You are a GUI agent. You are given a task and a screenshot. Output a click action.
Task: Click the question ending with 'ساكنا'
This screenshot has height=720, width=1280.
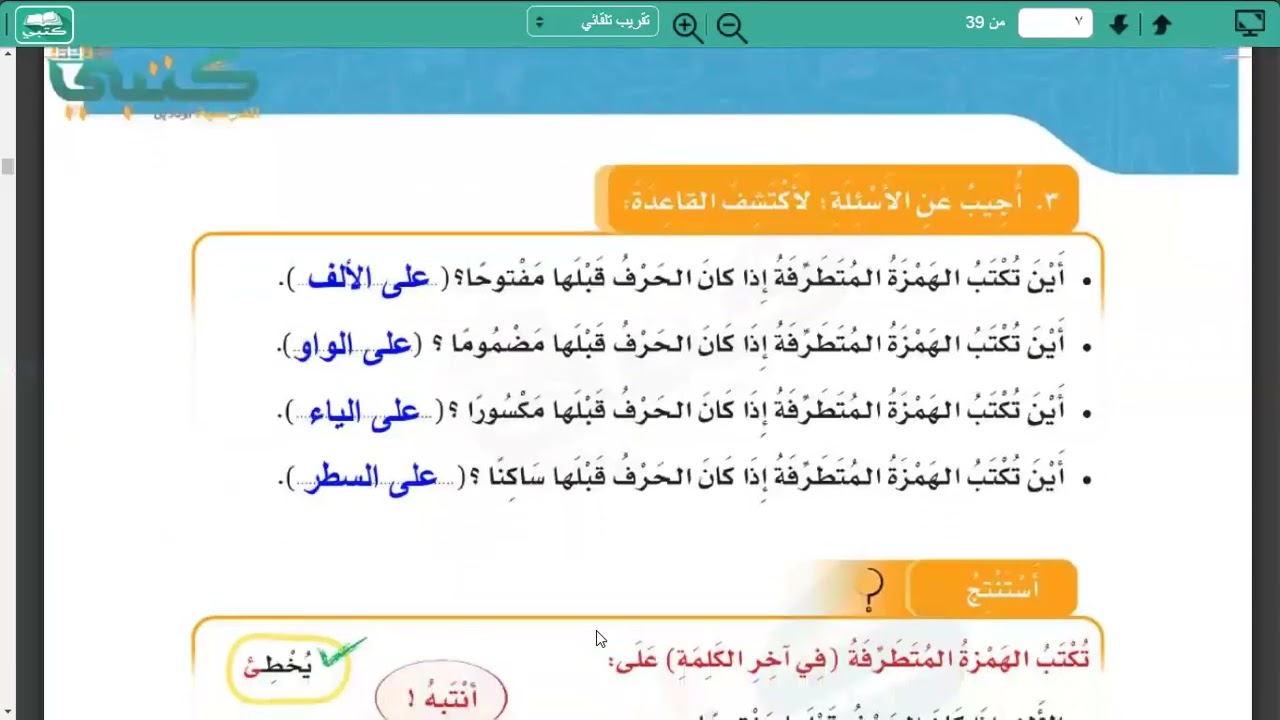pos(766,477)
